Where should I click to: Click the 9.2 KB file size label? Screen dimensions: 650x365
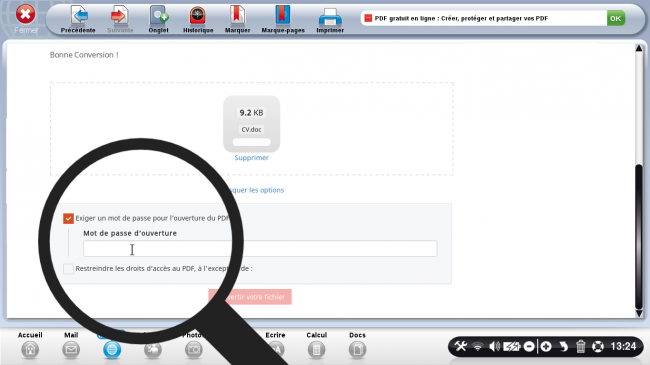[251, 112]
